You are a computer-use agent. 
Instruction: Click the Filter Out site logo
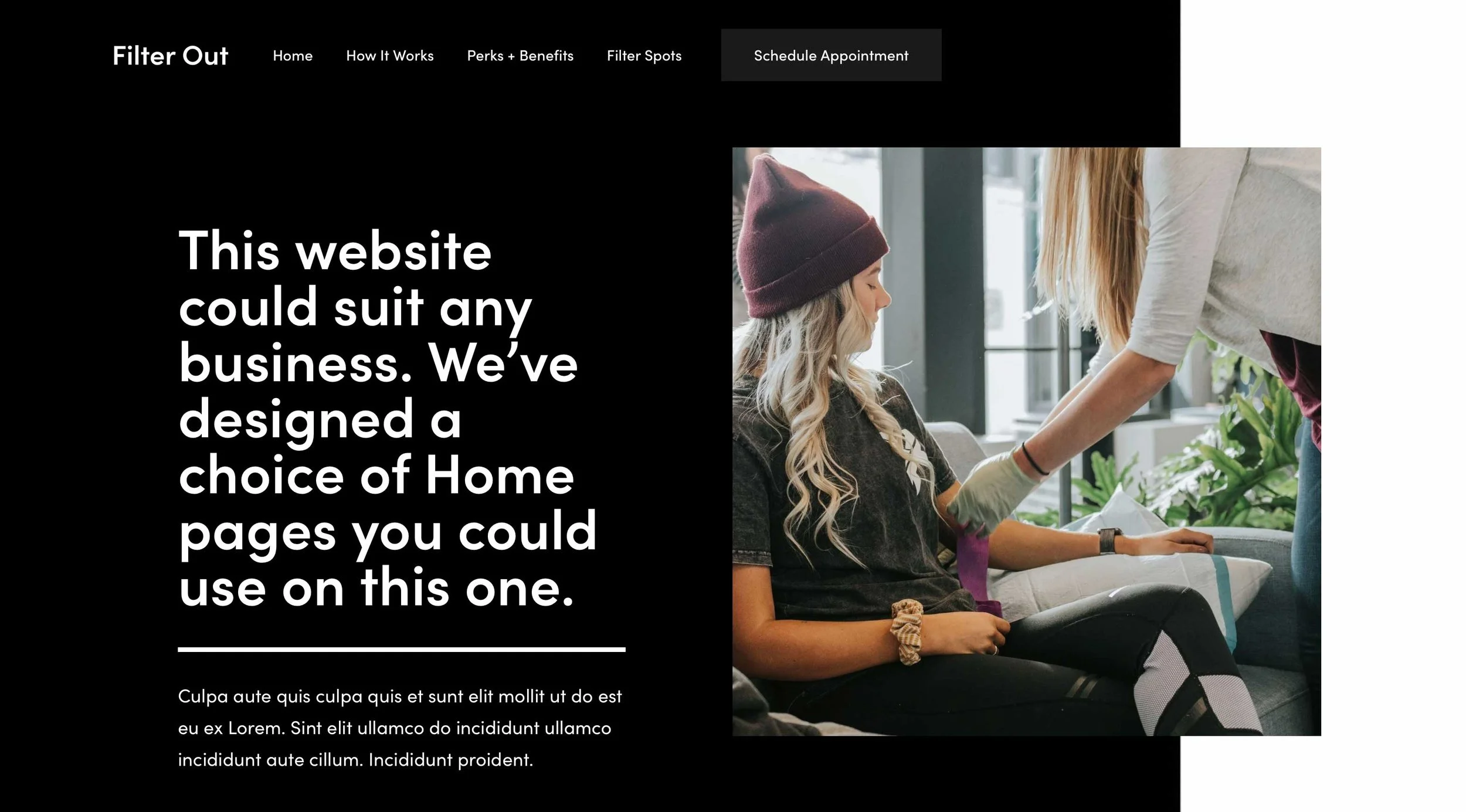pyautogui.click(x=170, y=56)
